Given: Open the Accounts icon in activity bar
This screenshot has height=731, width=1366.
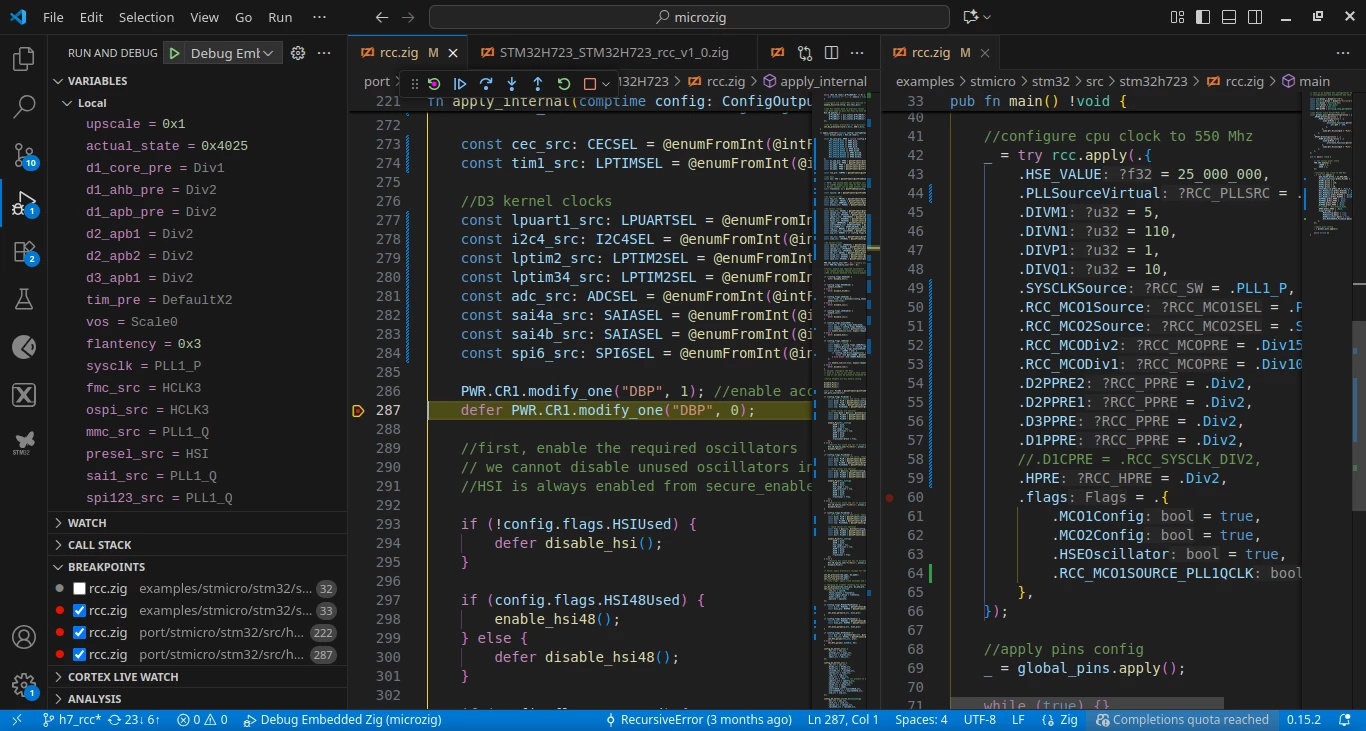Looking at the screenshot, I should point(24,637).
